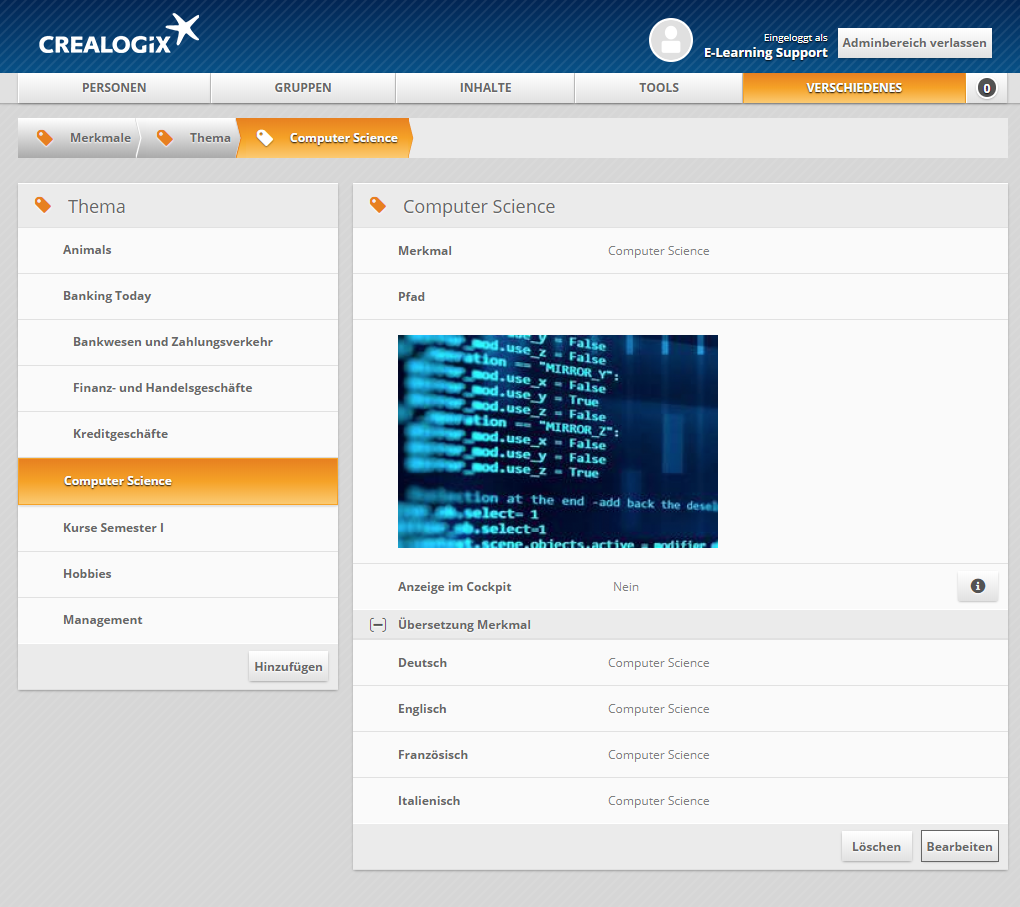Open the PERSONEN tab
Viewport: 1020px width, 907px height.
coord(114,88)
